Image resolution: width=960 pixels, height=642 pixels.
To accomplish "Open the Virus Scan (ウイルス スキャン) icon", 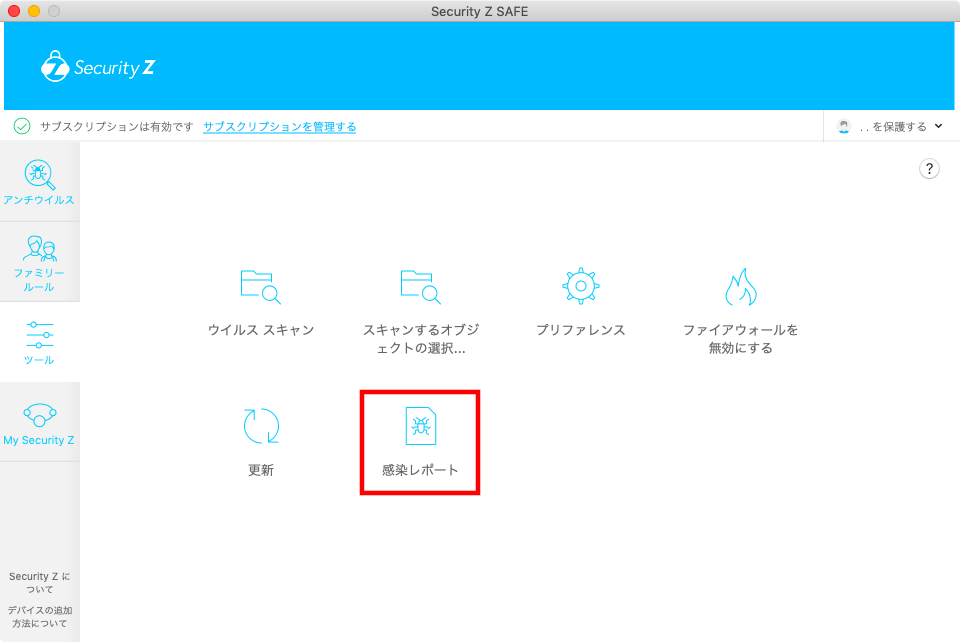I will point(260,287).
